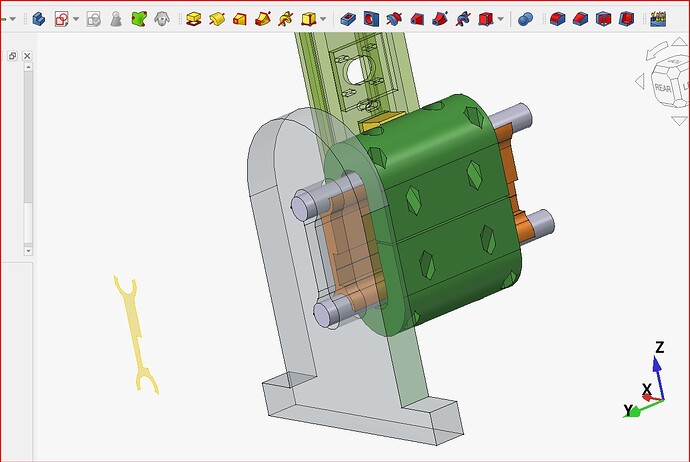This screenshot has width=690, height=462.
Task: Click the green Shape Binder icon
Action: tap(139, 19)
